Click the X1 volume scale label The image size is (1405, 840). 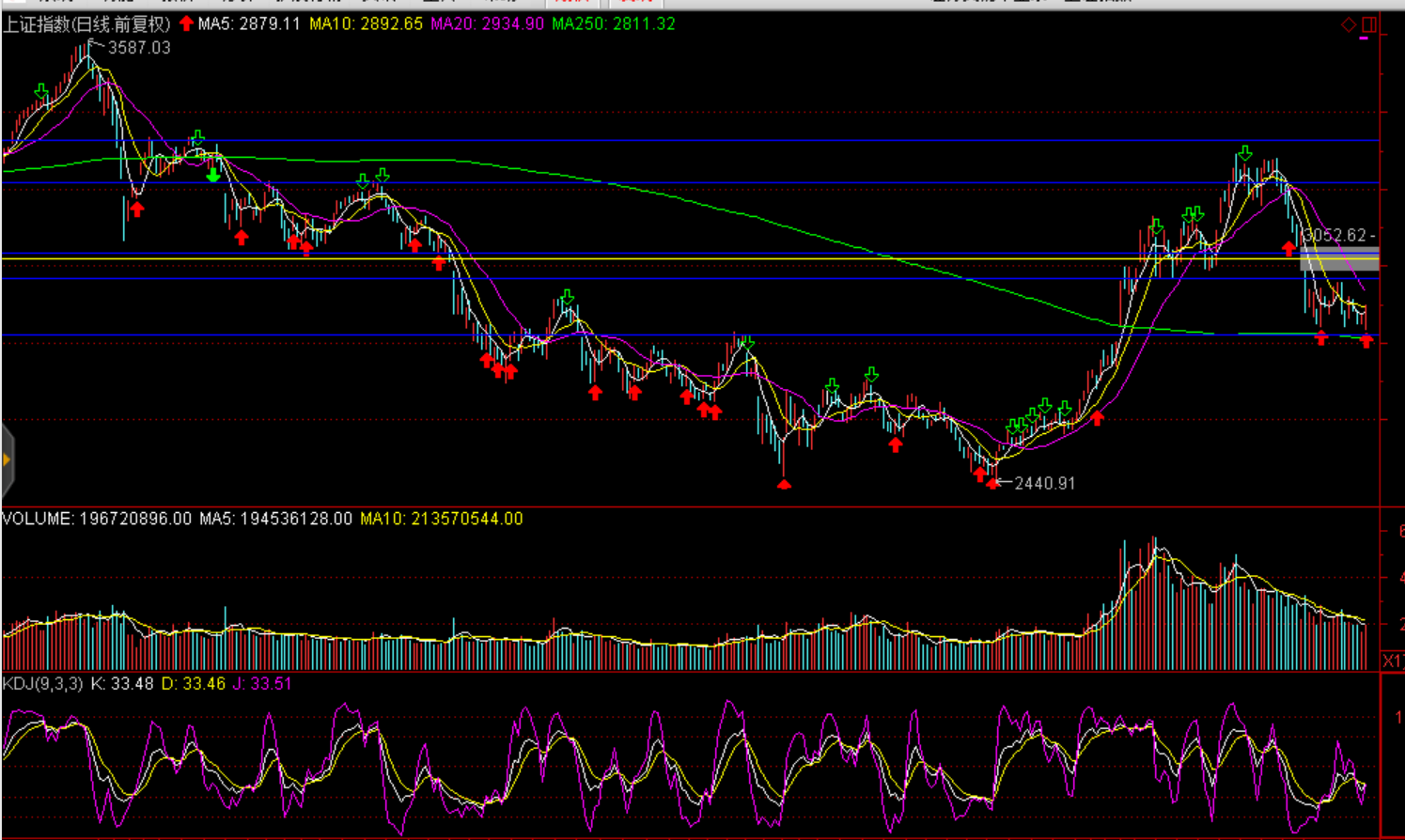1392,661
